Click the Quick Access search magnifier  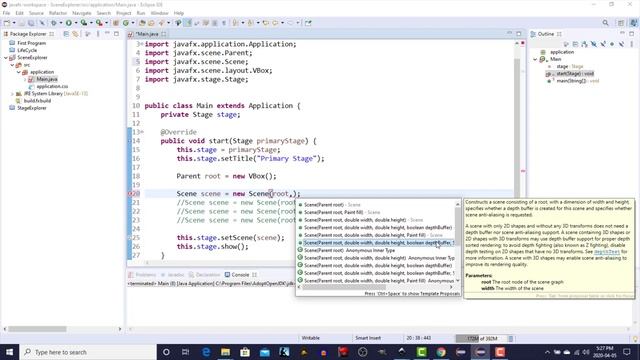click(605, 23)
